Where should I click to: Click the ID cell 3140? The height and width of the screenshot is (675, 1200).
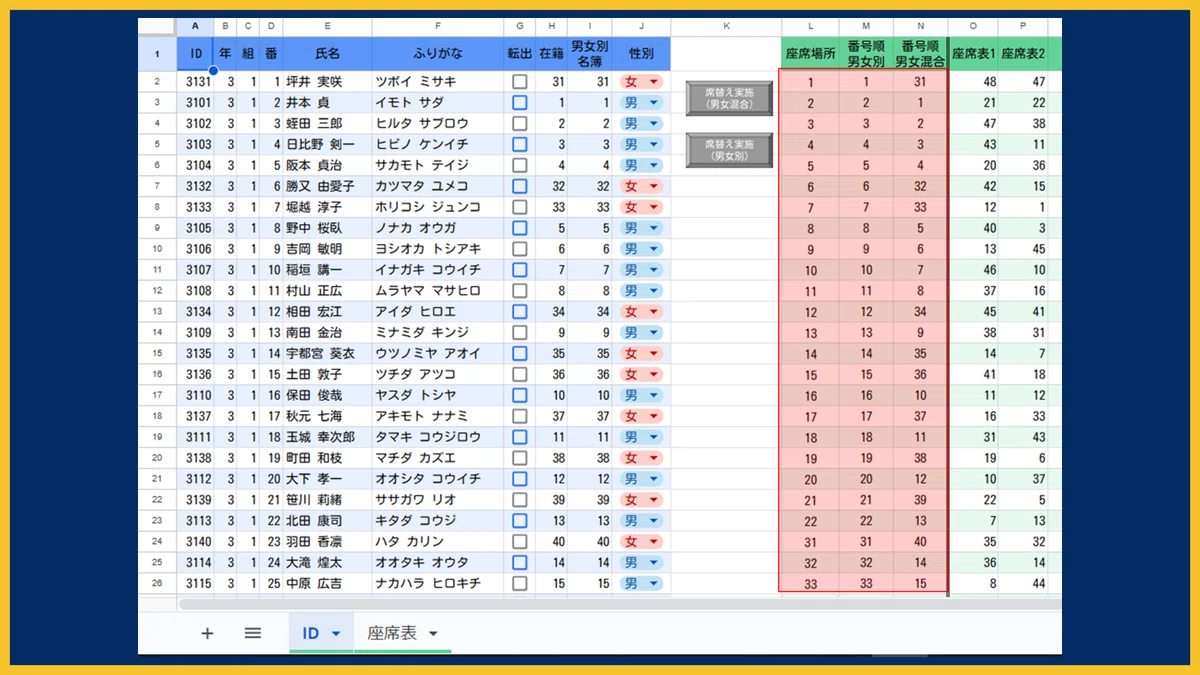[x=195, y=541]
